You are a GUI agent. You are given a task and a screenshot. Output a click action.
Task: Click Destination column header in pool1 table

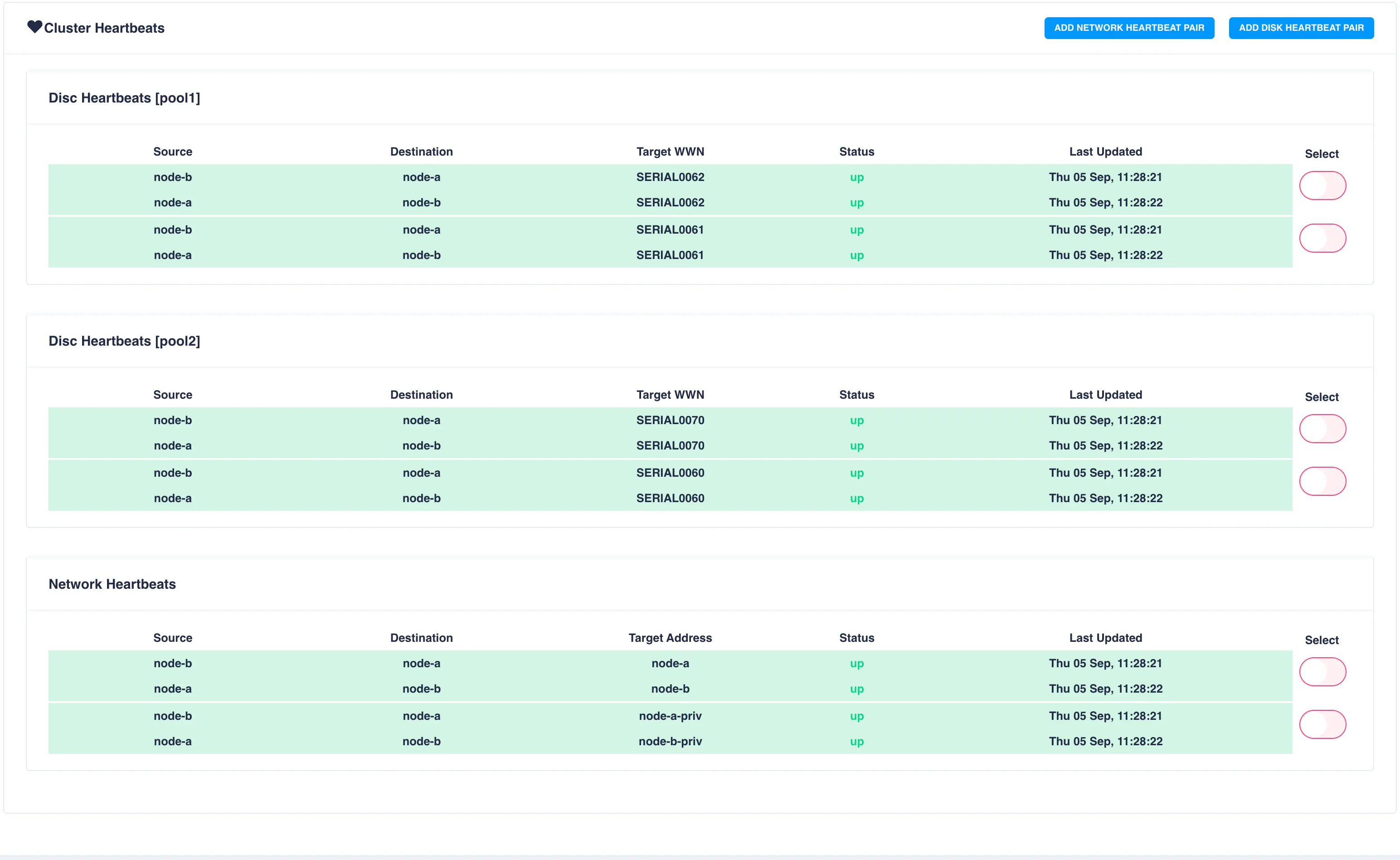421,151
